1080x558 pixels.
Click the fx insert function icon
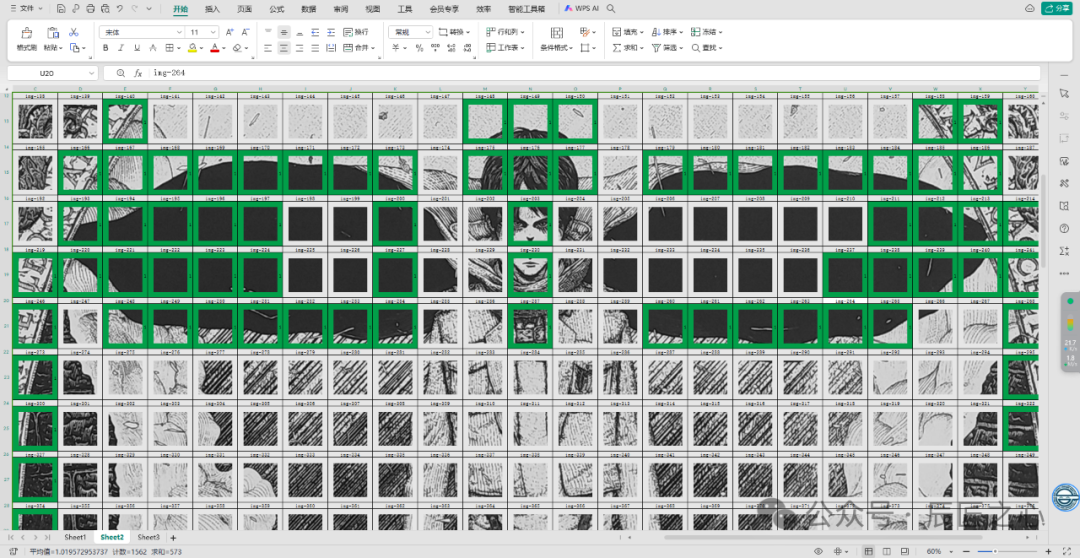pyautogui.click(x=138, y=73)
